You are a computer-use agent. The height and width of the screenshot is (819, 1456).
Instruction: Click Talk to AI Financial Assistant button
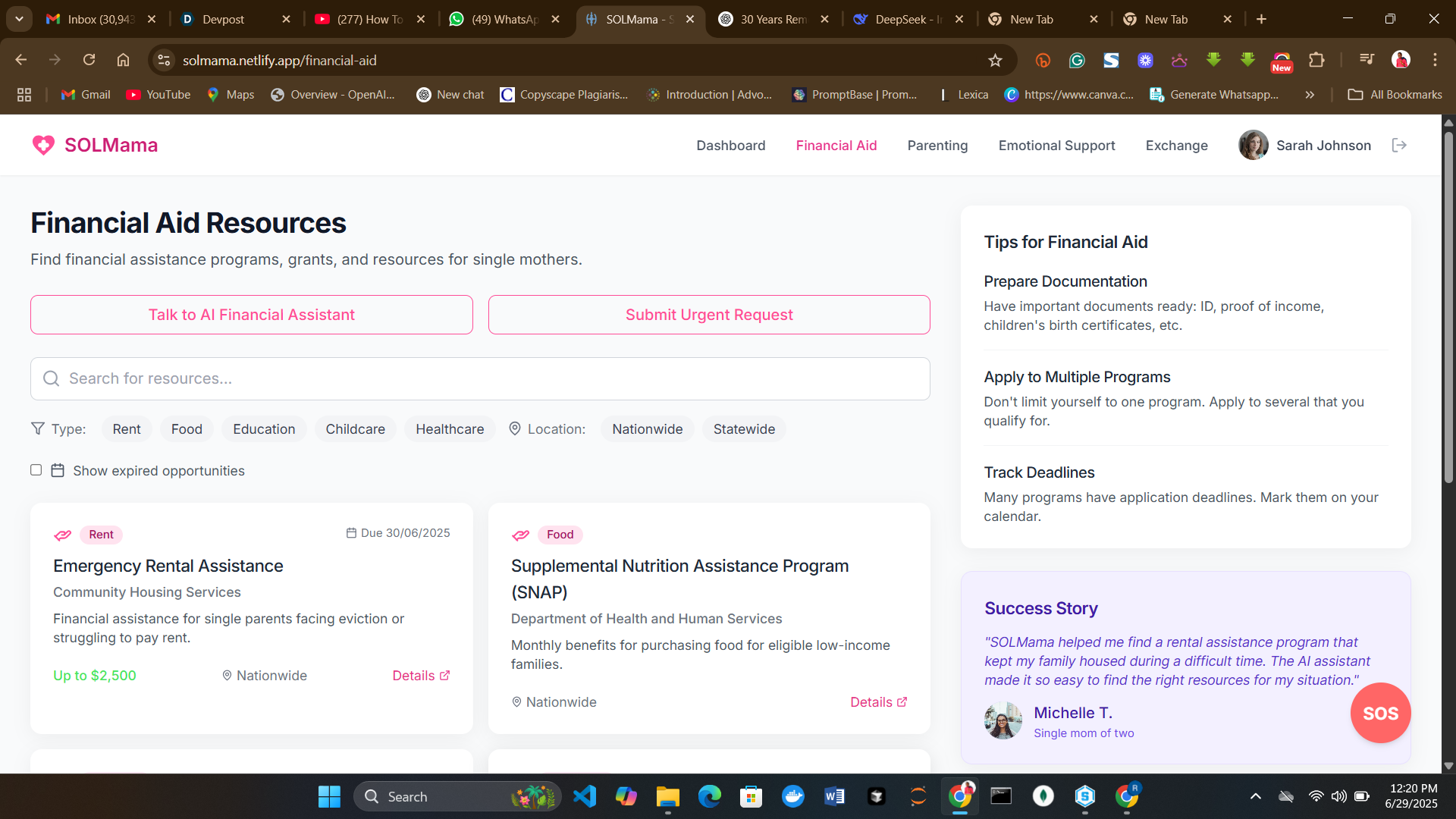pyautogui.click(x=251, y=315)
